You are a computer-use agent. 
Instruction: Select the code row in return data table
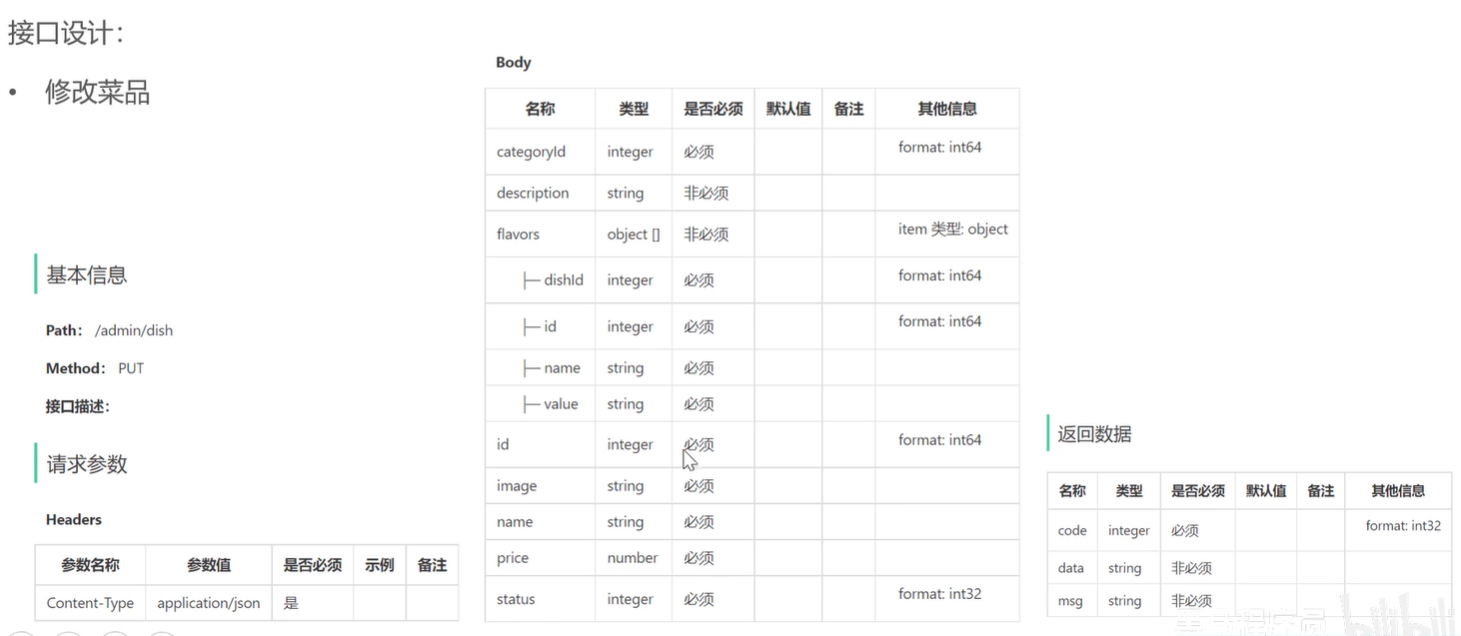[x=1072, y=531]
